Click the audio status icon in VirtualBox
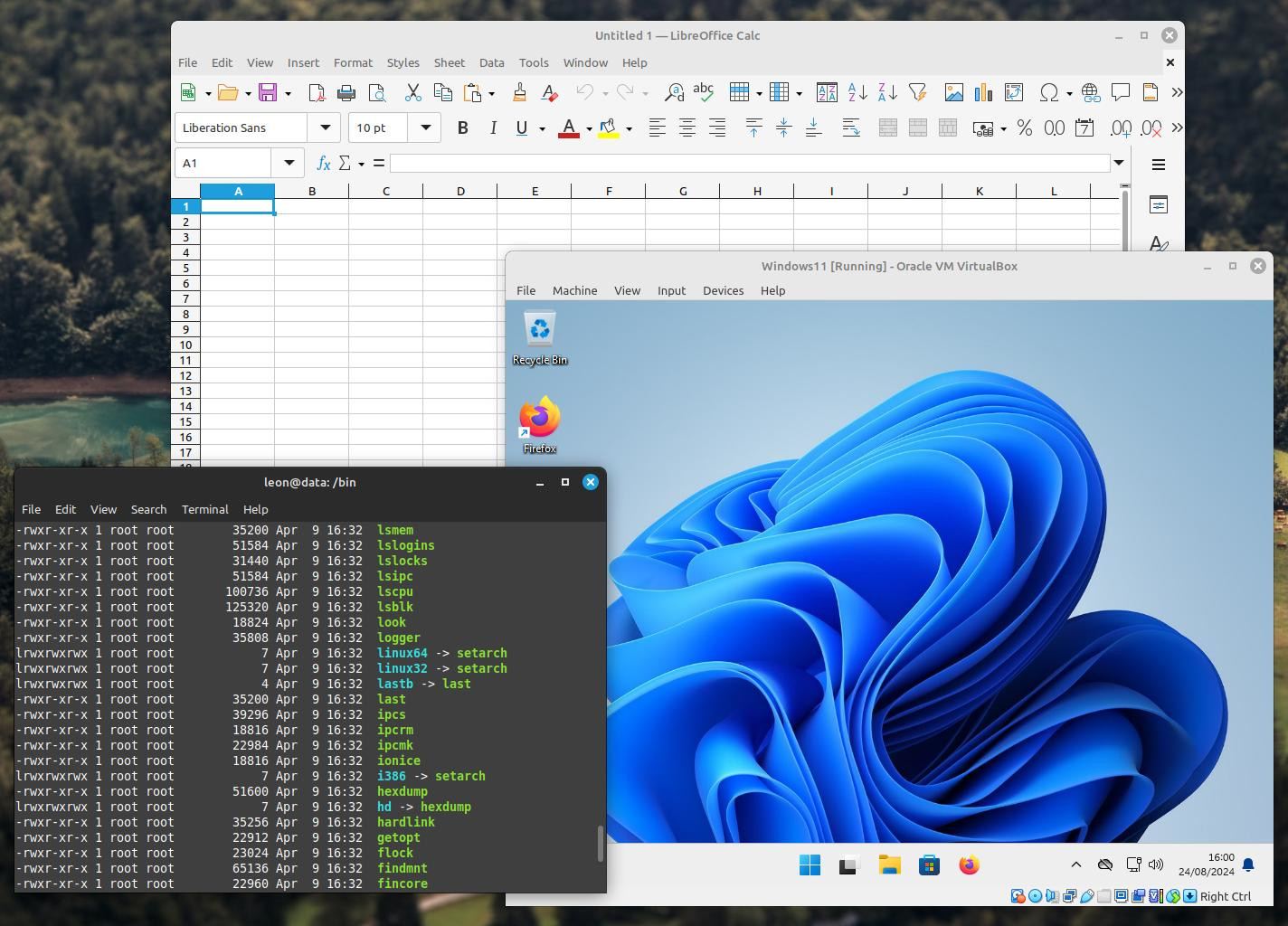Screen dimensions: 1288x926 tap(1050, 896)
